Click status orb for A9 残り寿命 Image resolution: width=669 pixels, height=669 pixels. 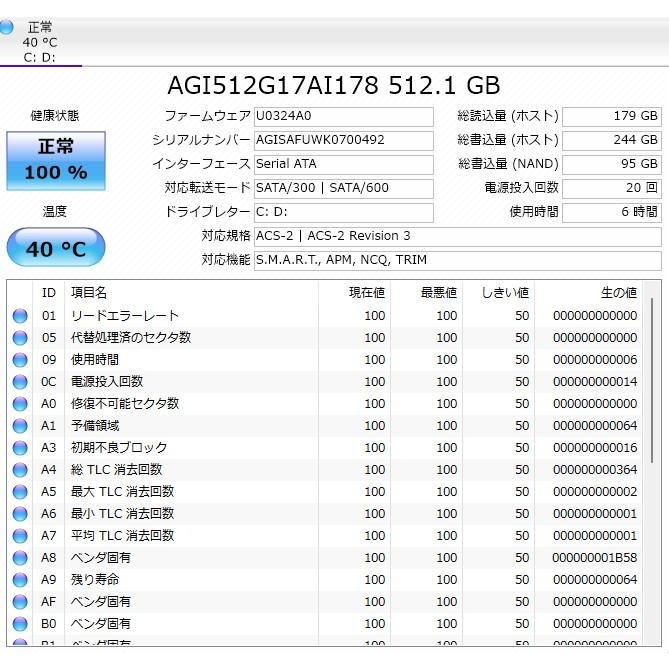click(20, 580)
